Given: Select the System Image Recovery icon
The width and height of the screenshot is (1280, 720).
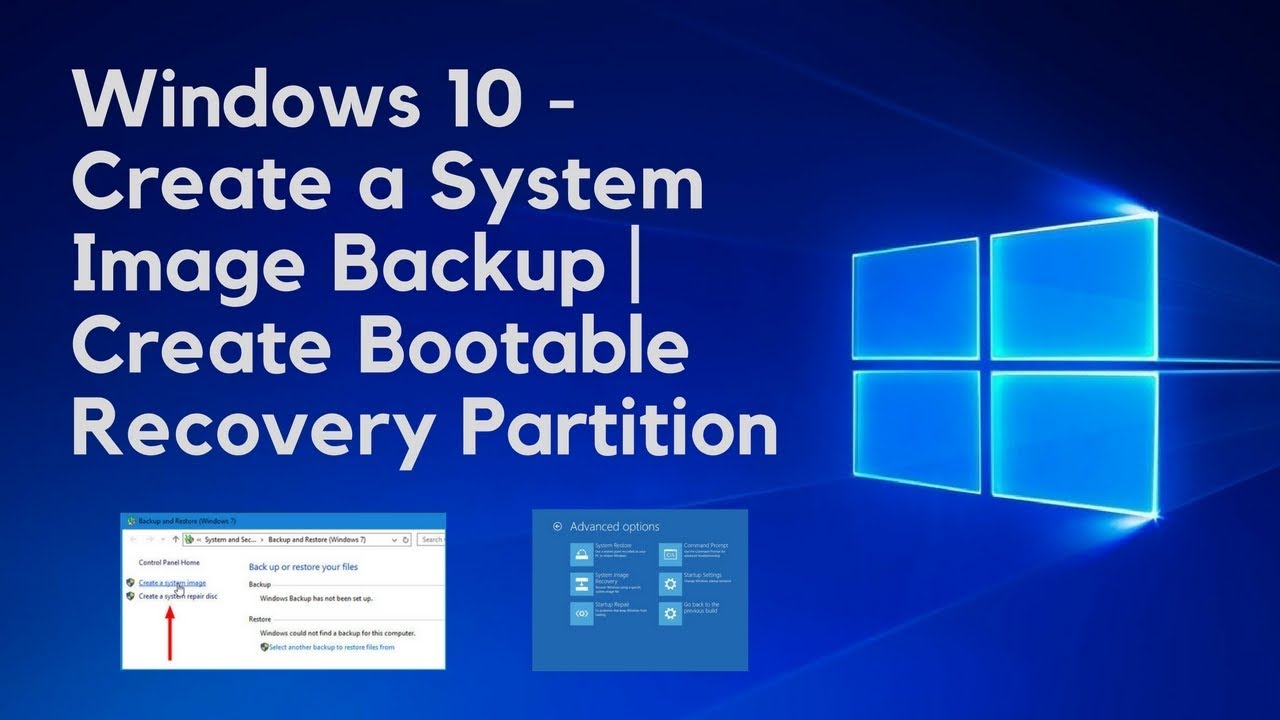Looking at the screenshot, I should click(x=582, y=584).
